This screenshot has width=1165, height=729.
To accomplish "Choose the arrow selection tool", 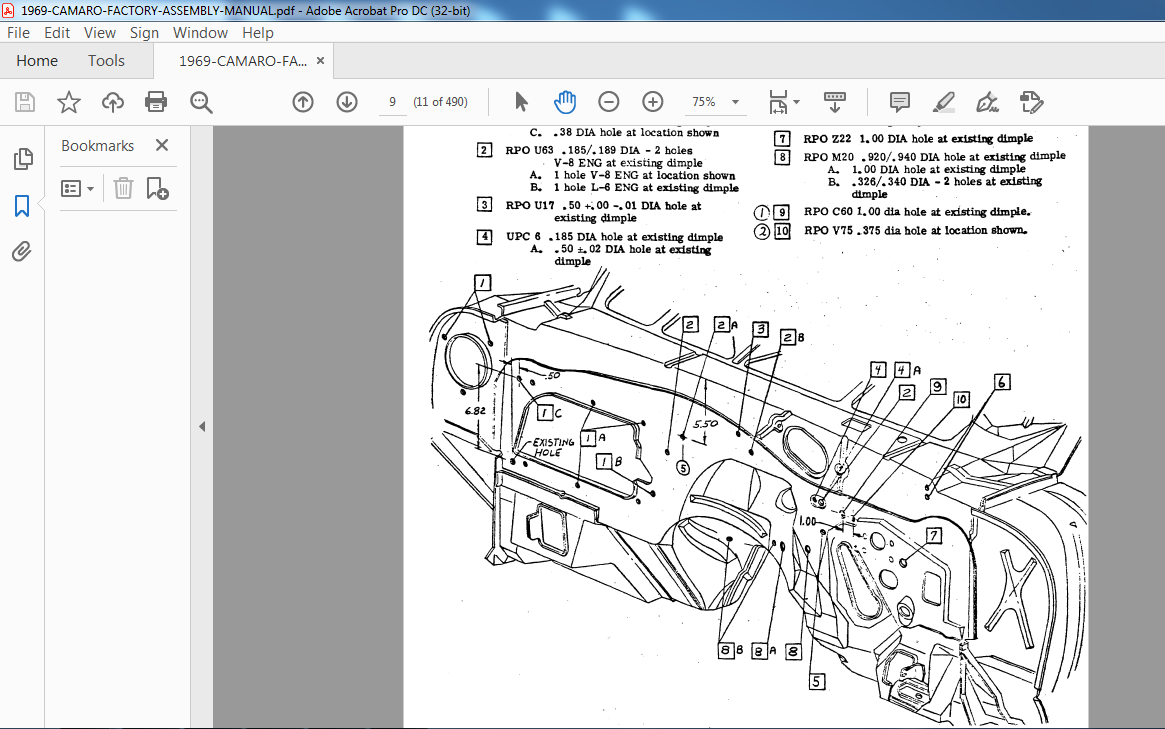I will [x=521, y=102].
